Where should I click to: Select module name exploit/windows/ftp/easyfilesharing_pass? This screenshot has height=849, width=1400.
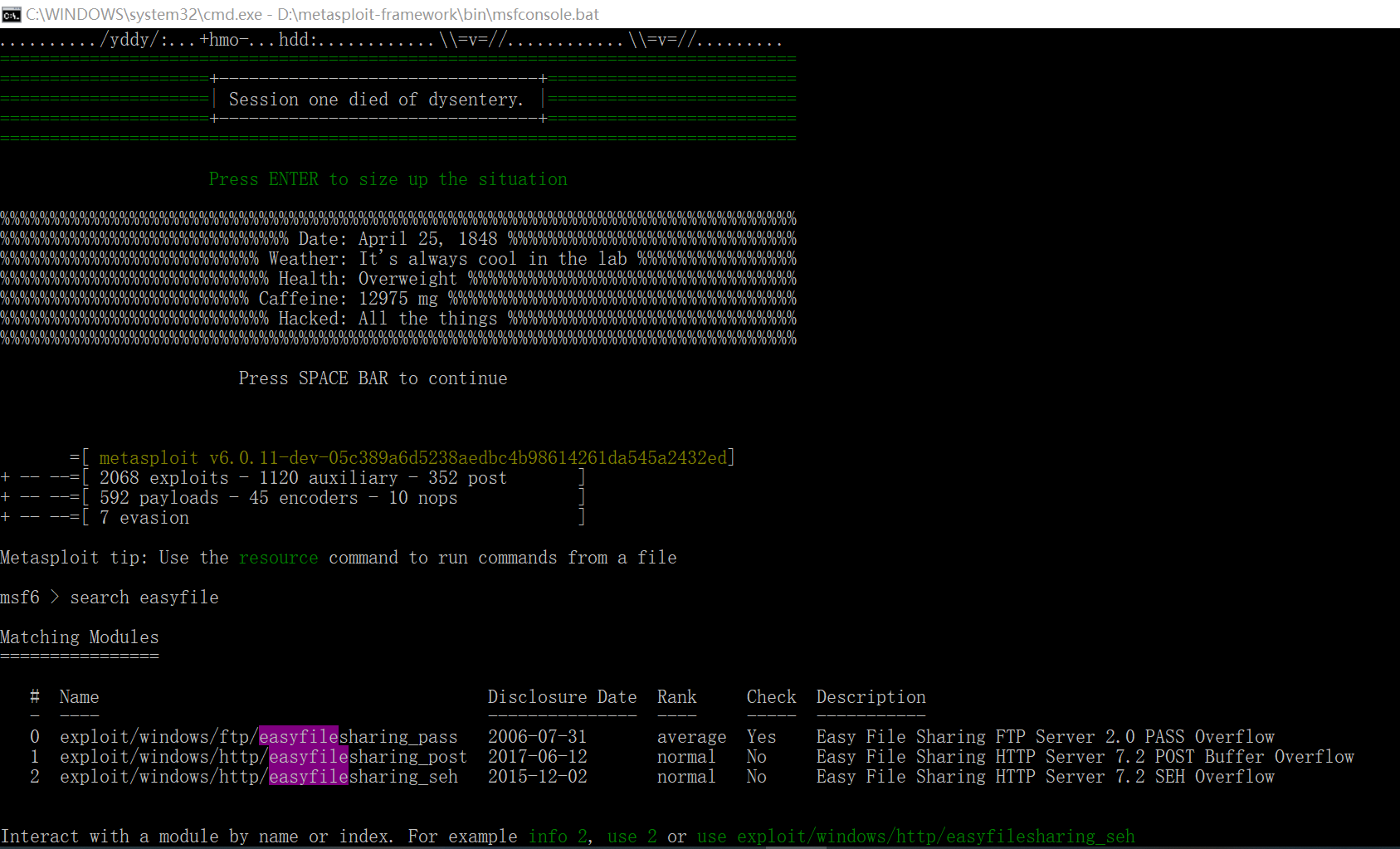pyautogui.click(x=258, y=737)
